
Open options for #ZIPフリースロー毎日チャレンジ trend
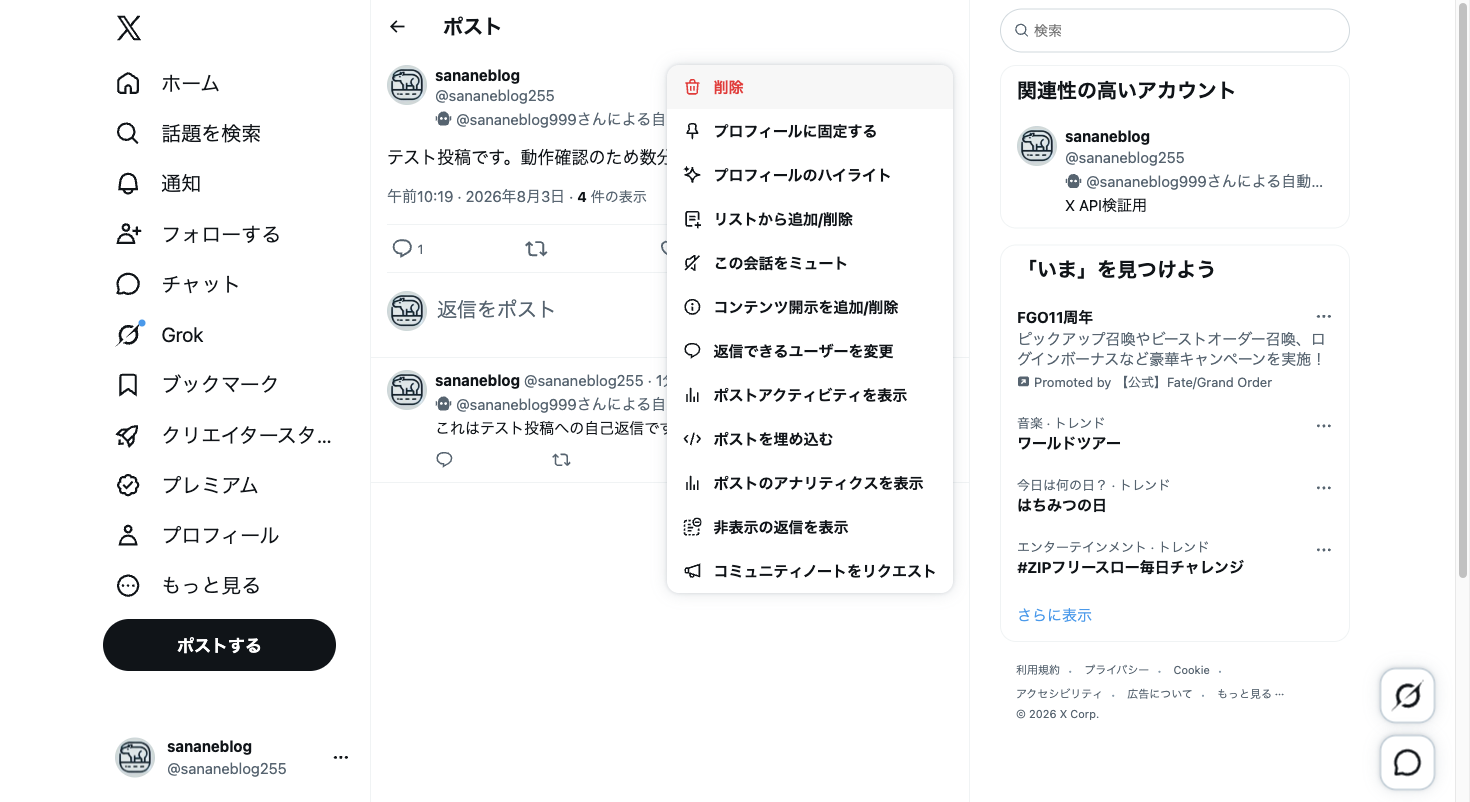[1324, 550]
